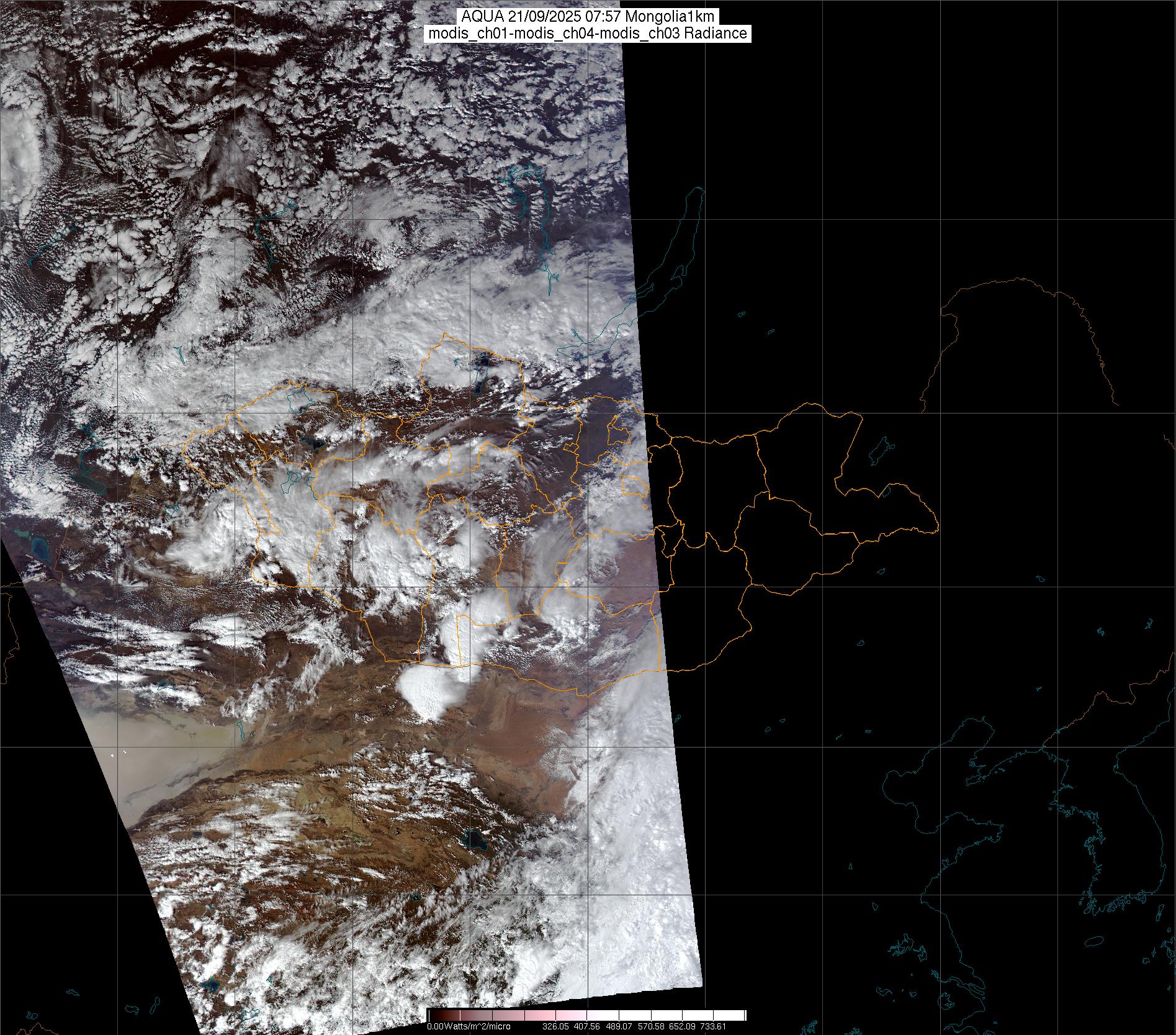Viewport: 1176px width, 1035px height.
Task: Click the modis_ch01-modis_ch04-modis_ch03 Radiance label
Action: (x=588, y=34)
